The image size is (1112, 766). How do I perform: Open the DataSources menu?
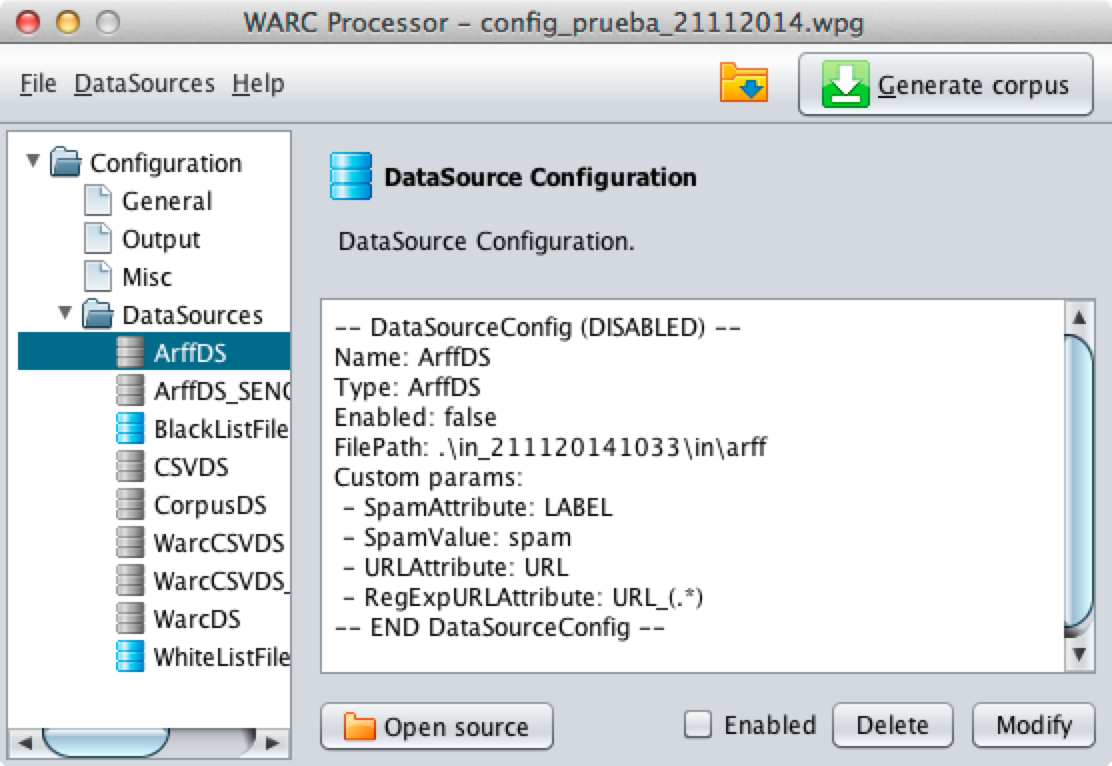144,84
